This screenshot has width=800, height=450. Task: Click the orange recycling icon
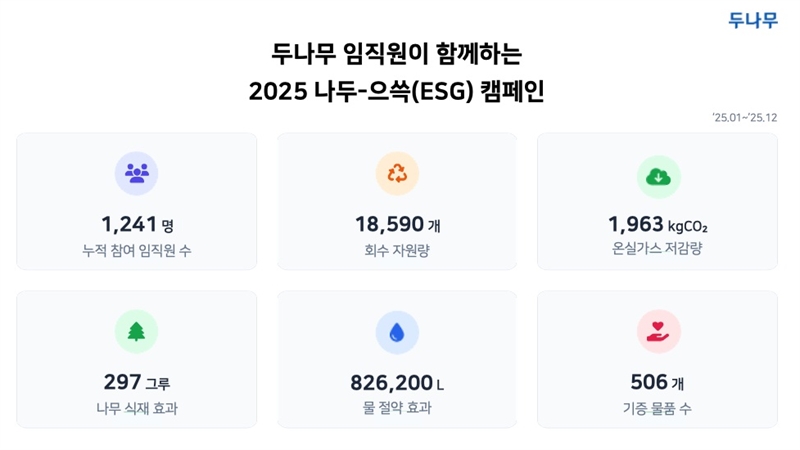pos(397,174)
